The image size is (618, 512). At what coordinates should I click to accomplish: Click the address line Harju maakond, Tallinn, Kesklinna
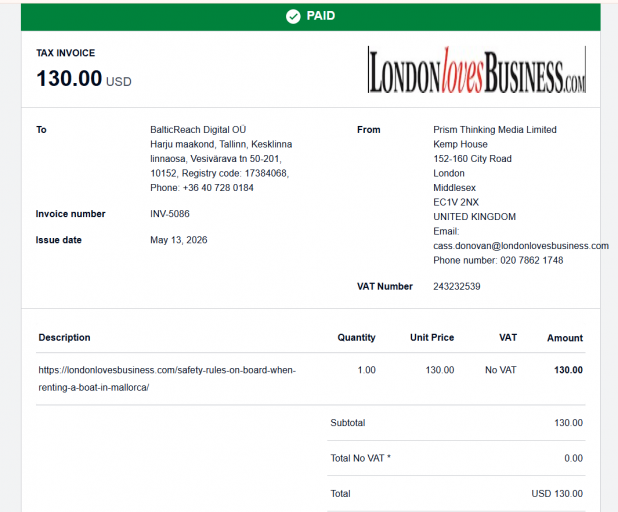pyautogui.click(x=221, y=144)
